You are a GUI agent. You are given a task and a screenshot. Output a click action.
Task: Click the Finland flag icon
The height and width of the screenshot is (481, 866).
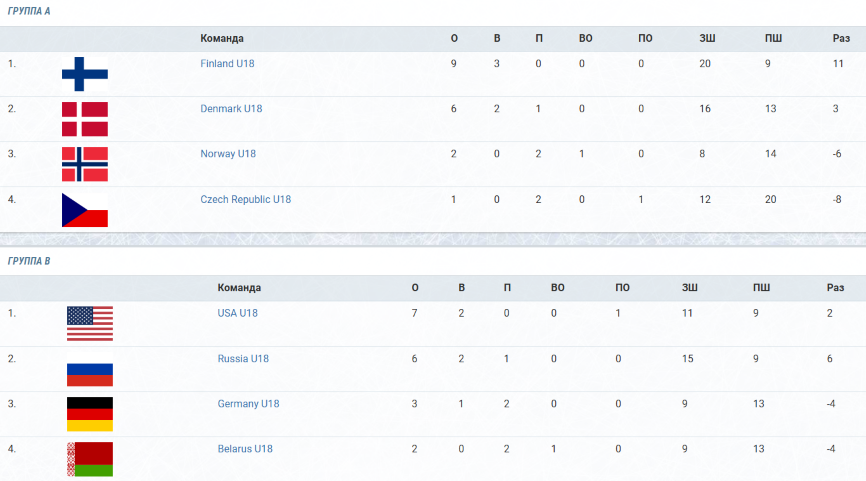coord(85,74)
